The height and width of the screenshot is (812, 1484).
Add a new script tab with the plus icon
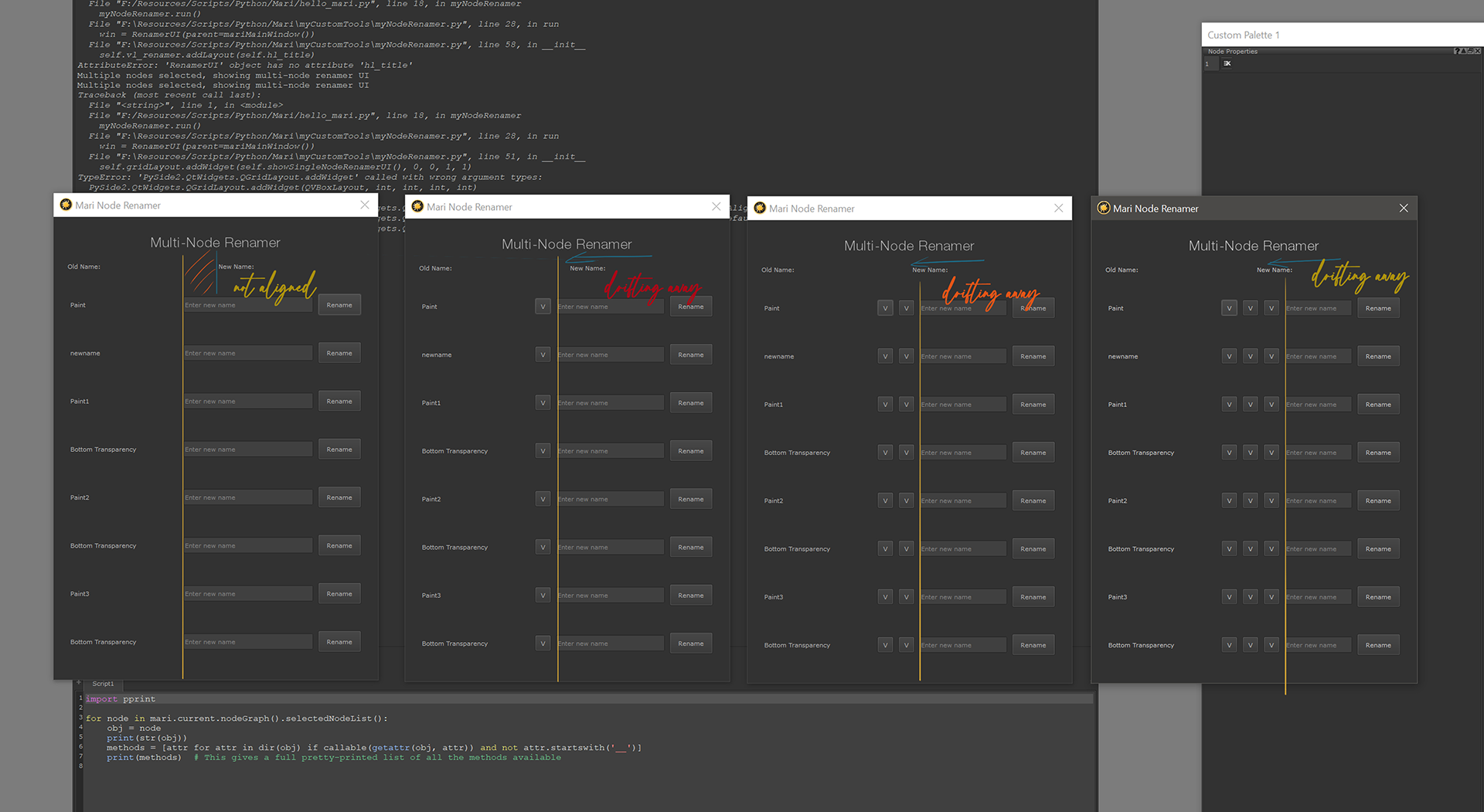click(x=78, y=683)
